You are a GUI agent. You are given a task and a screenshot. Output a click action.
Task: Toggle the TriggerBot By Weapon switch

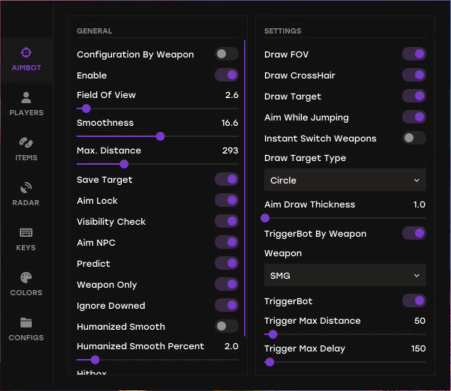(x=414, y=233)
